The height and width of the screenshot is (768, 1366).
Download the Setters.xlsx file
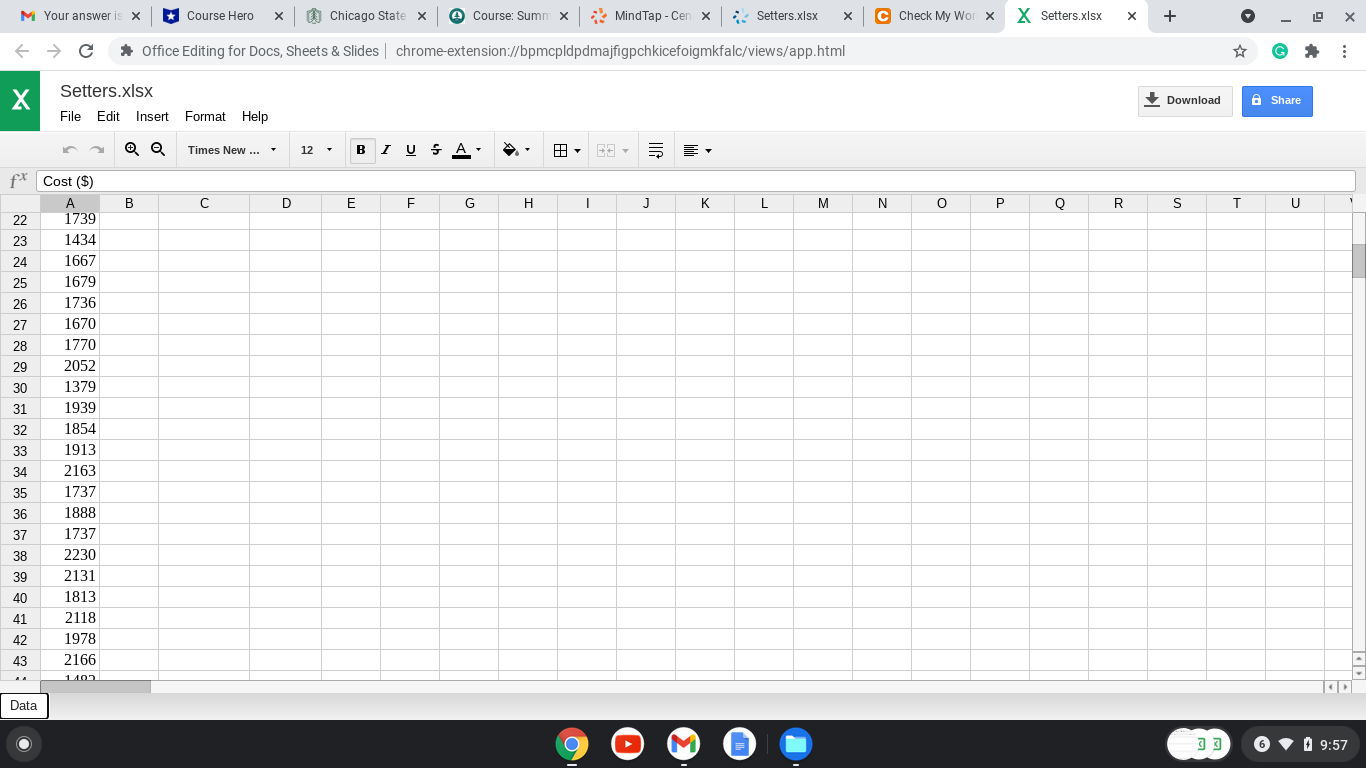pos(1185,100)
